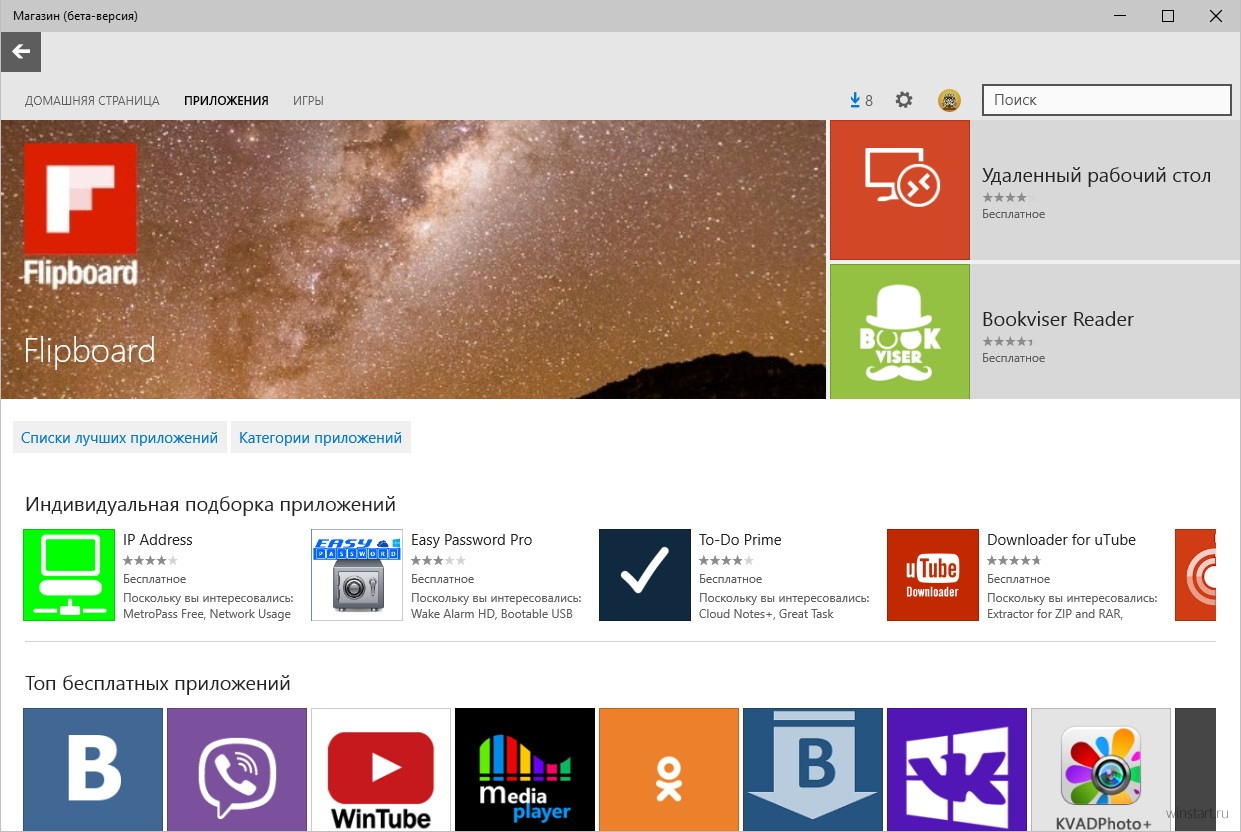This screenshot has height=832, width=1241.
Task: Open the Odnoklassniki orange tile
Action: coord(669,769)
